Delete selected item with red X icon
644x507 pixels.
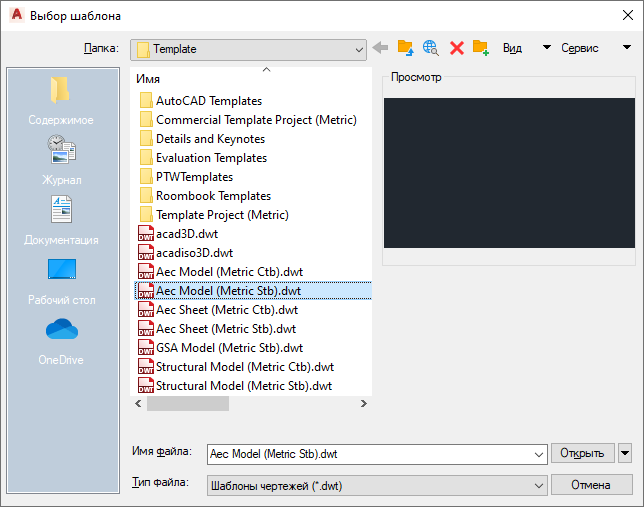tap(457, 48)
